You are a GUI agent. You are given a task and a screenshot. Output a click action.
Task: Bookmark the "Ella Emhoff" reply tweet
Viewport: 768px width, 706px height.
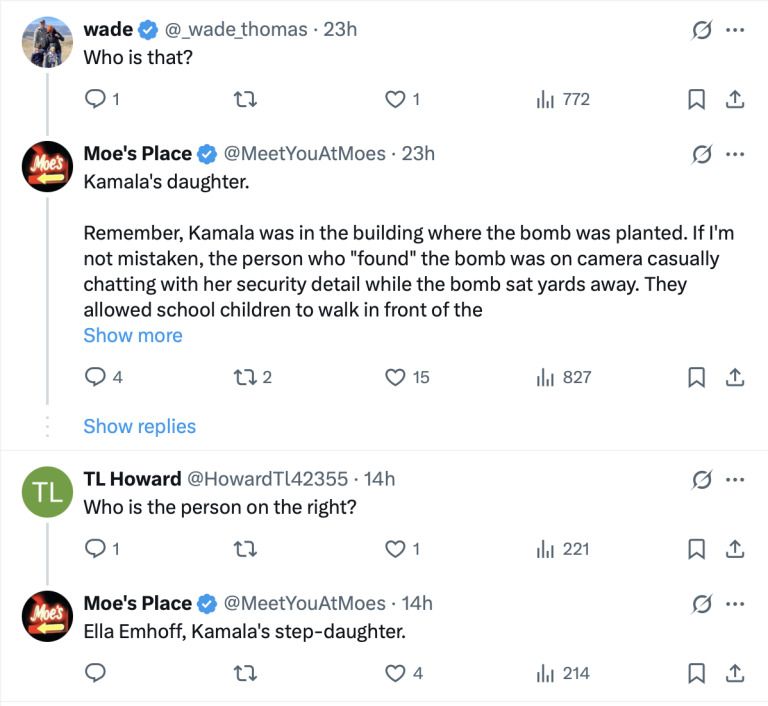click(697, 673)
